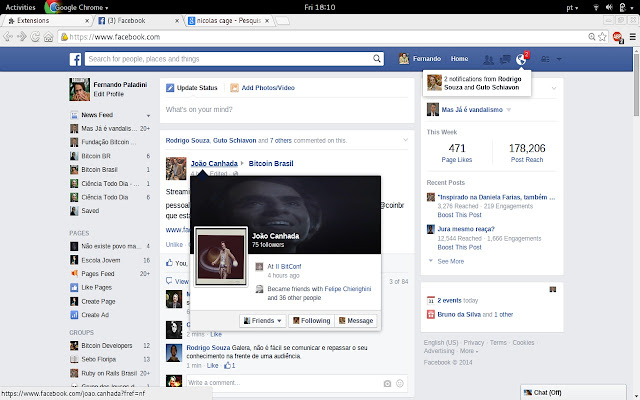Switch to the (3) Facebook tab

pyautogui.click(x=138, y=20)
